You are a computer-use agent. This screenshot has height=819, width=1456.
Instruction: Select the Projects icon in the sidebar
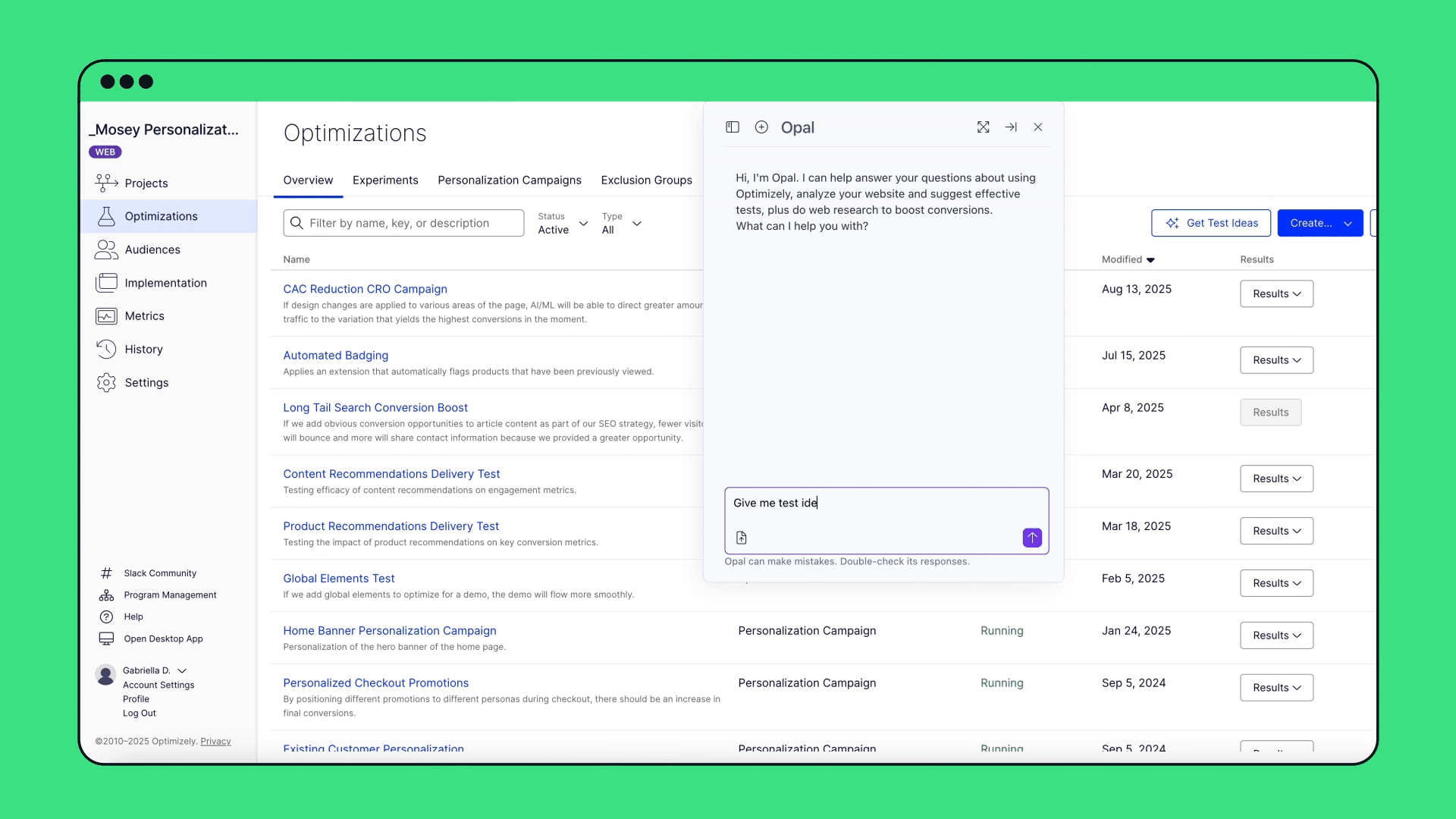[x=106, y=183]
